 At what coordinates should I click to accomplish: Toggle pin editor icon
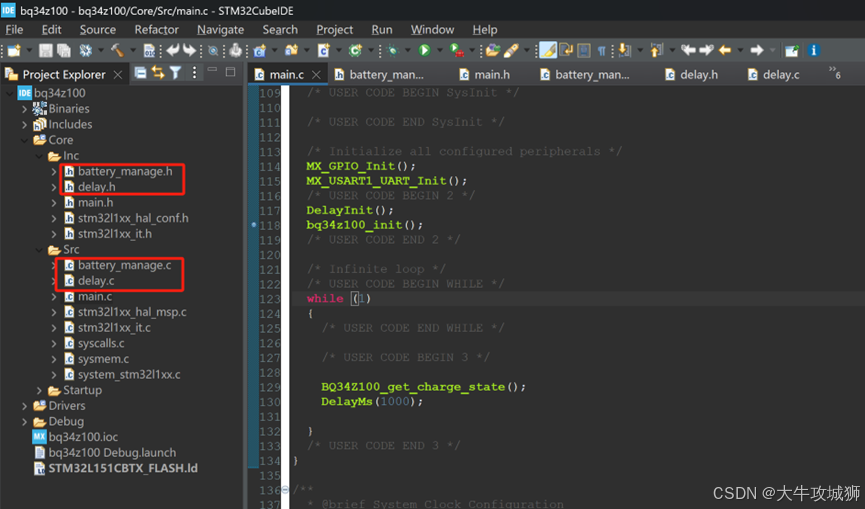click(x=792, y=51)
